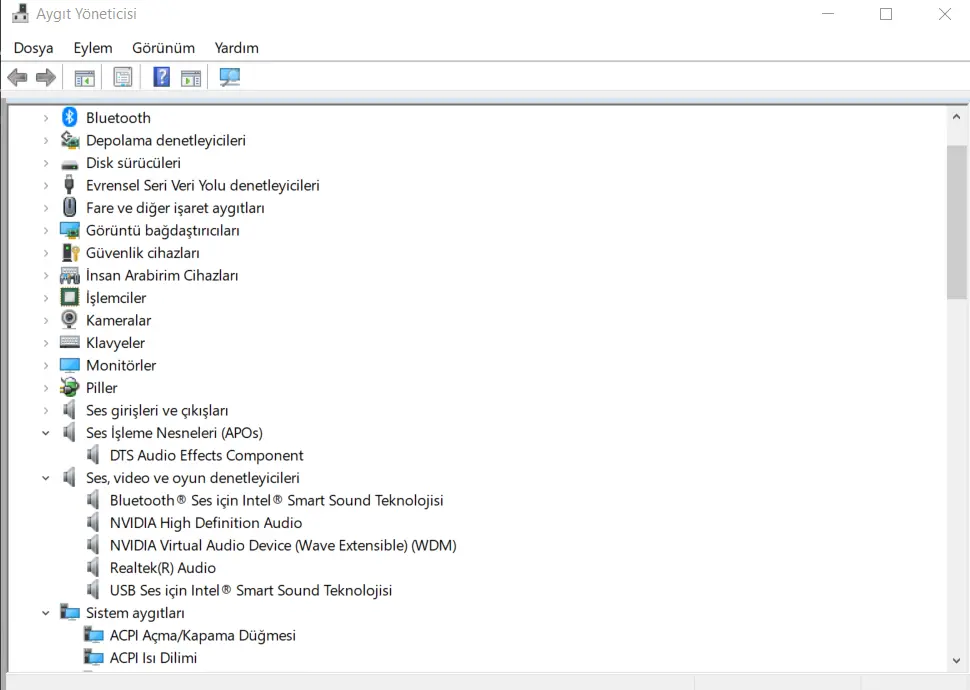Image resolution: width=970 pixels, height=690 pixels.
Task: Click the speaker icon for Ses girişleri ve çıkışları
Action: pyautogui.click(x=69, y=410)
